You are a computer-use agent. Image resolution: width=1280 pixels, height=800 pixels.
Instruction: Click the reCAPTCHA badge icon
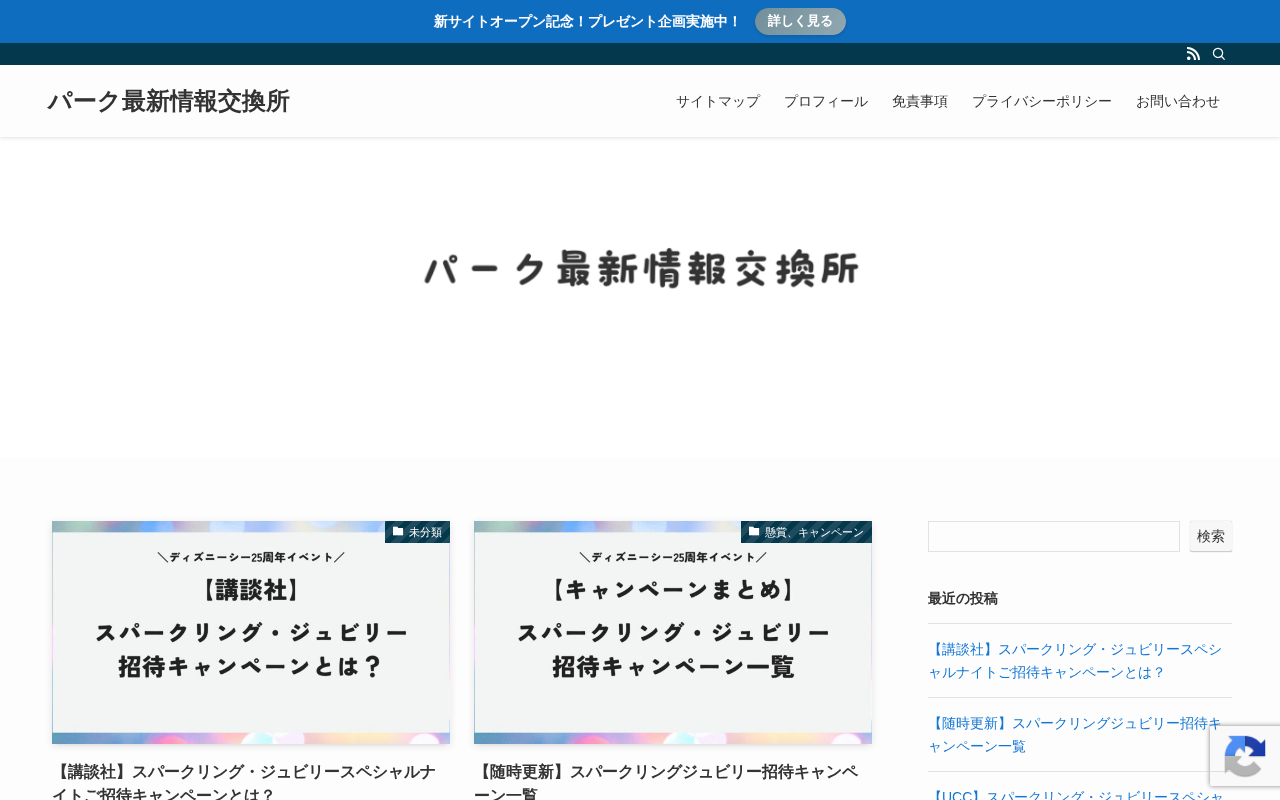coord(1245,756)
